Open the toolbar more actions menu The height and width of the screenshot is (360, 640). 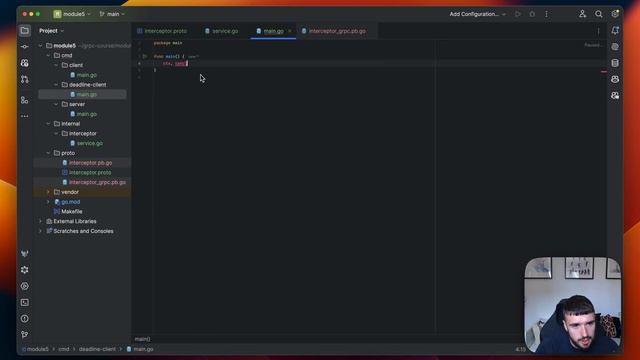coord(547,14)
